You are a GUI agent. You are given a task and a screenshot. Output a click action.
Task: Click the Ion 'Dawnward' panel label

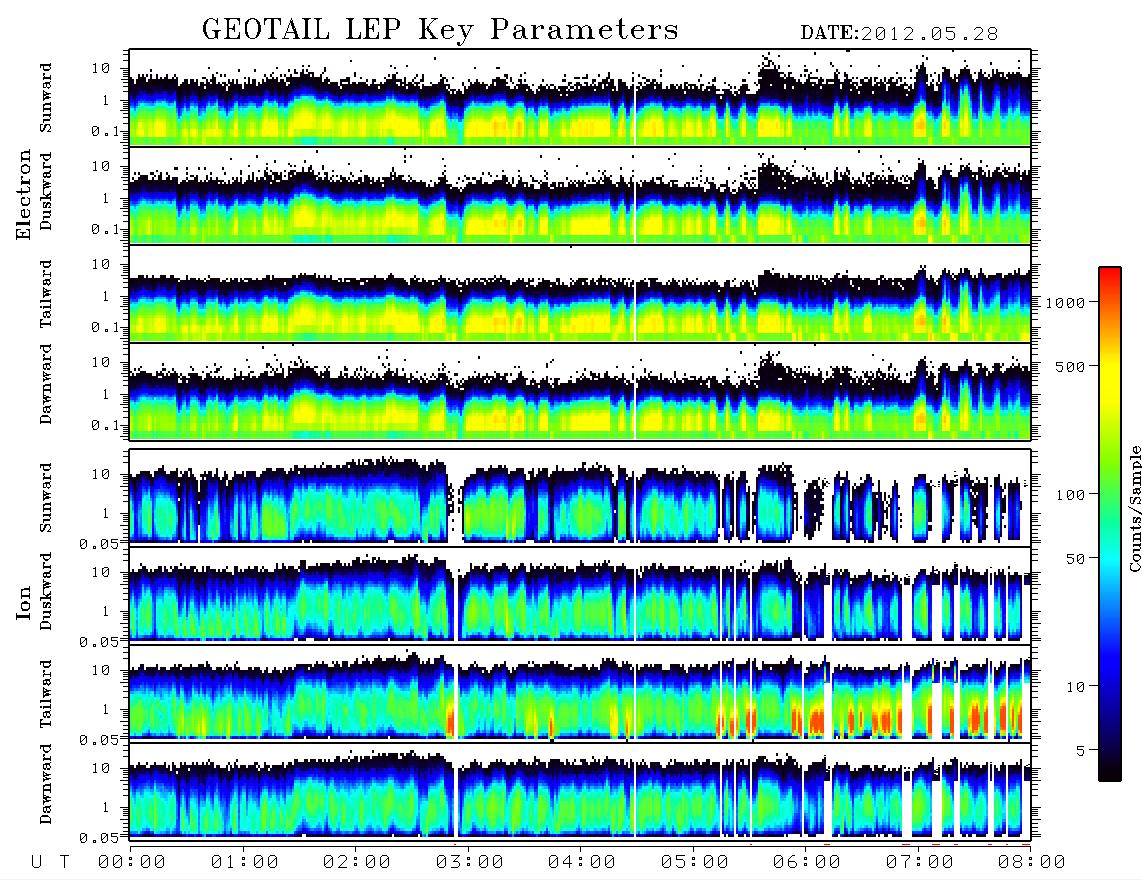coord(46,783)
